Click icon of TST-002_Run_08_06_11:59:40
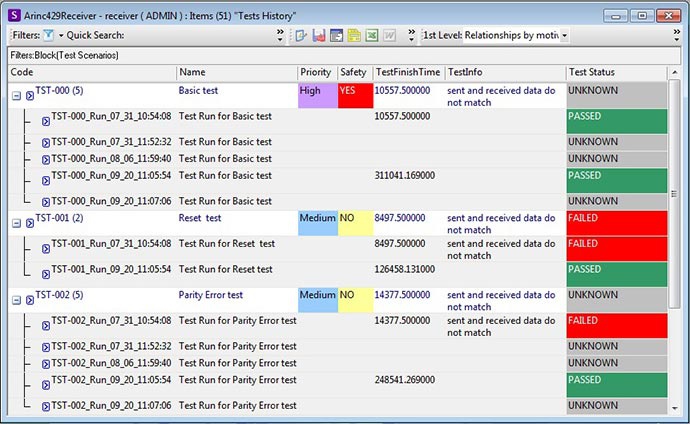 46,364
